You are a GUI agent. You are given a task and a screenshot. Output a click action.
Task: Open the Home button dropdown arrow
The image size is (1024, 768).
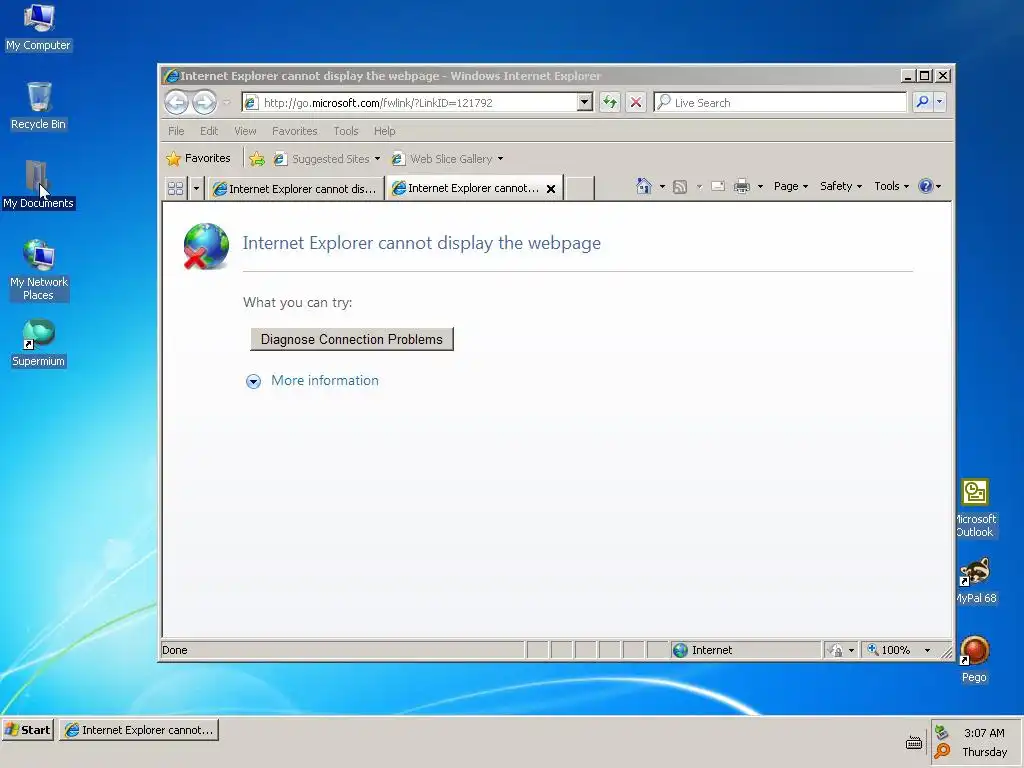pyautogui.click(x=662, y=187)
